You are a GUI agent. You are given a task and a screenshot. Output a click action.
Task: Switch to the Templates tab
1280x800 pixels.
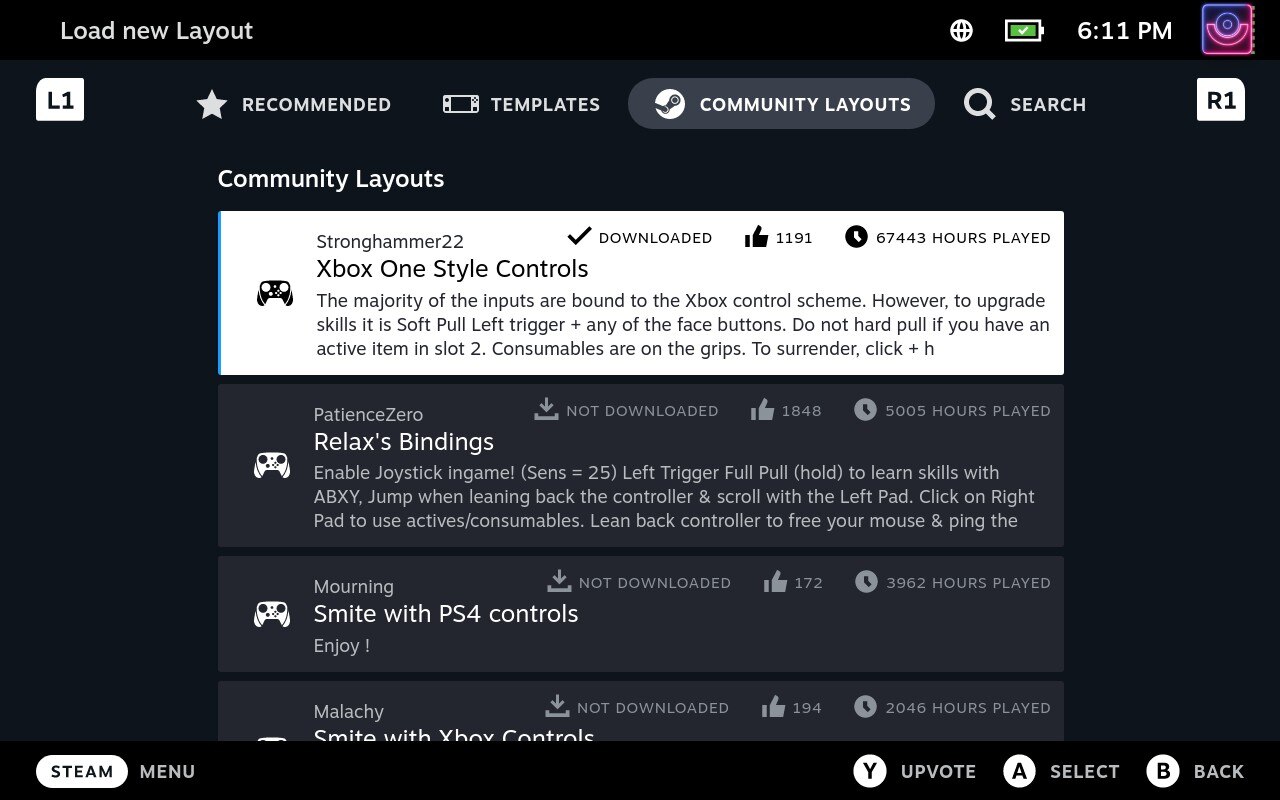pyautogui.click(x=521, y=104)
